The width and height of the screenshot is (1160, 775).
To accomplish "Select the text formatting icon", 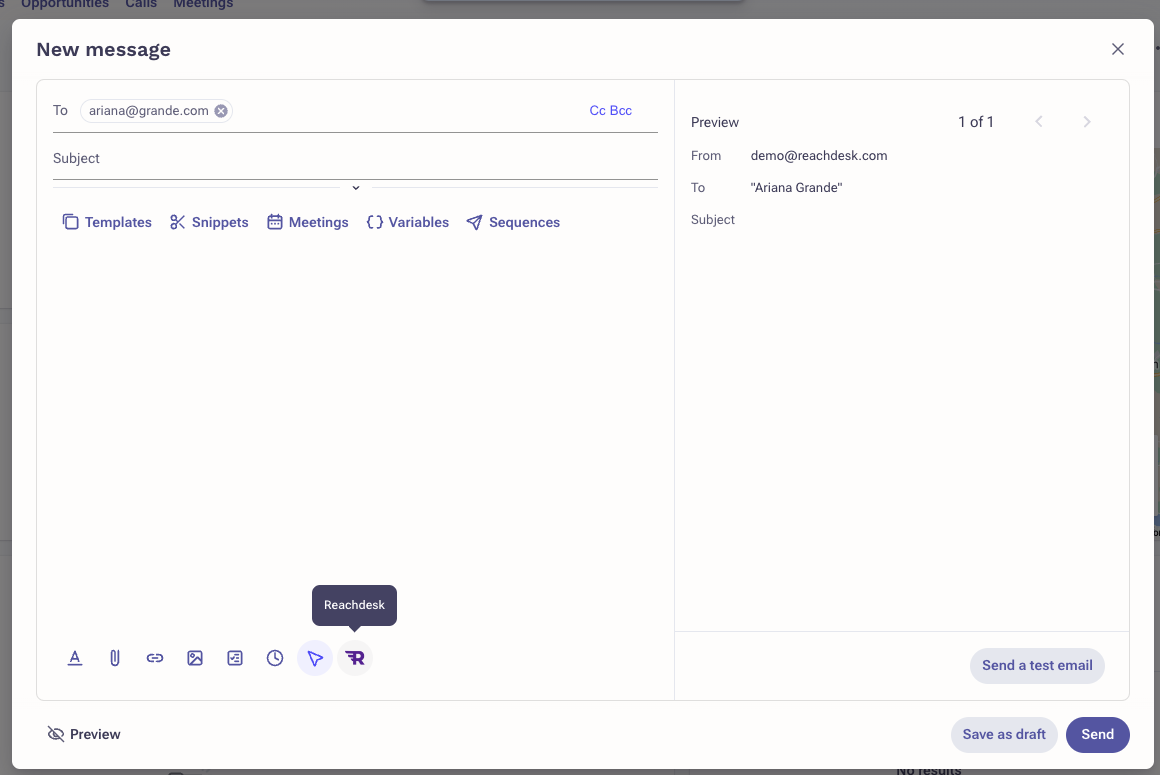I will click(75, 658).
